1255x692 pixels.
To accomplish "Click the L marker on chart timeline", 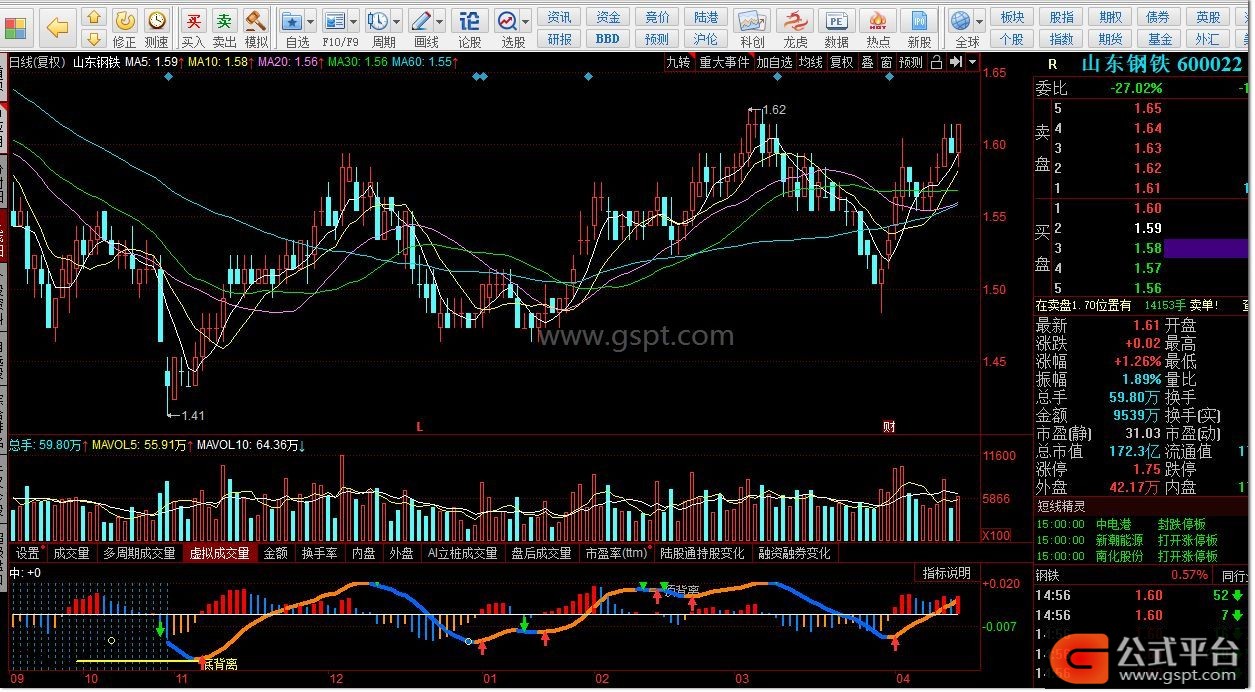I will [420, 427].
